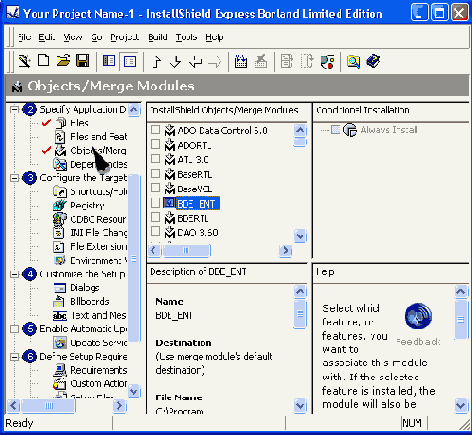Screen dimensions: 472x435
Task: Click the Feedback globe icon
Action: tap(418, 316)
